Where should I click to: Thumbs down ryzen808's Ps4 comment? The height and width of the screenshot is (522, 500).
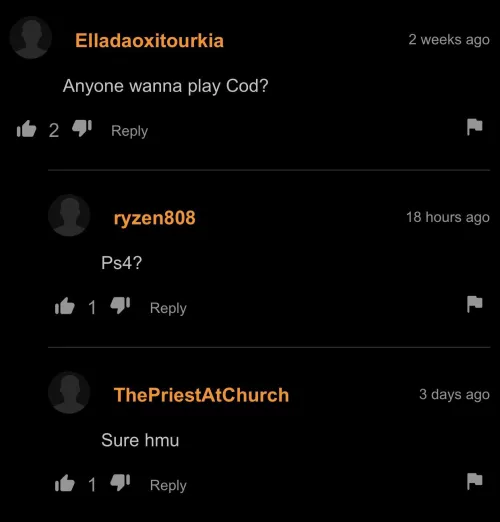(120, 306)
